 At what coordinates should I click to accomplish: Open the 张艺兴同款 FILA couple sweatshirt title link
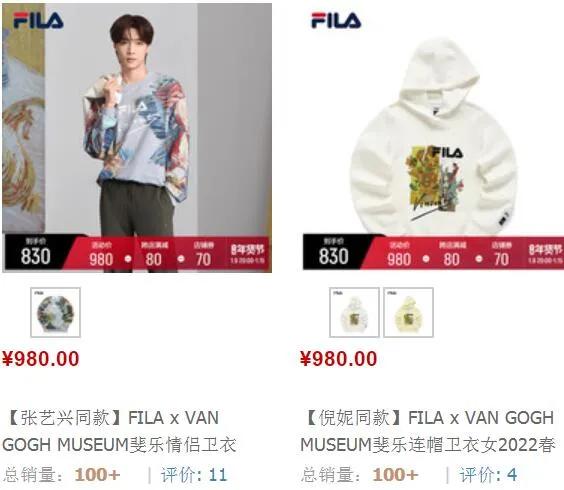[x=119, y=431]
